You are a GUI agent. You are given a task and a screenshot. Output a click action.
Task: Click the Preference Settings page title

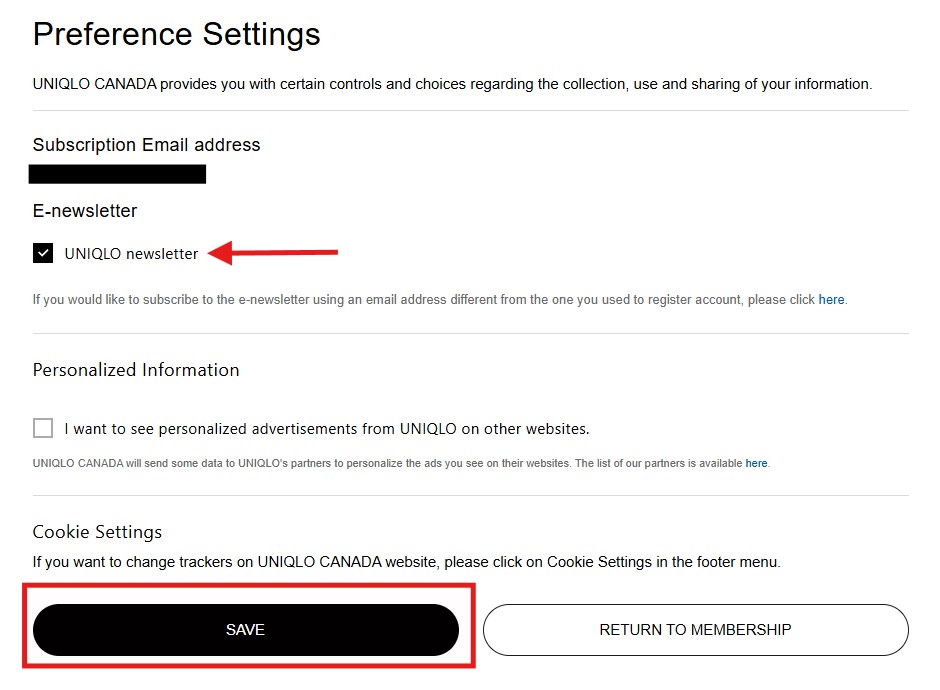(x=176, y=34)
